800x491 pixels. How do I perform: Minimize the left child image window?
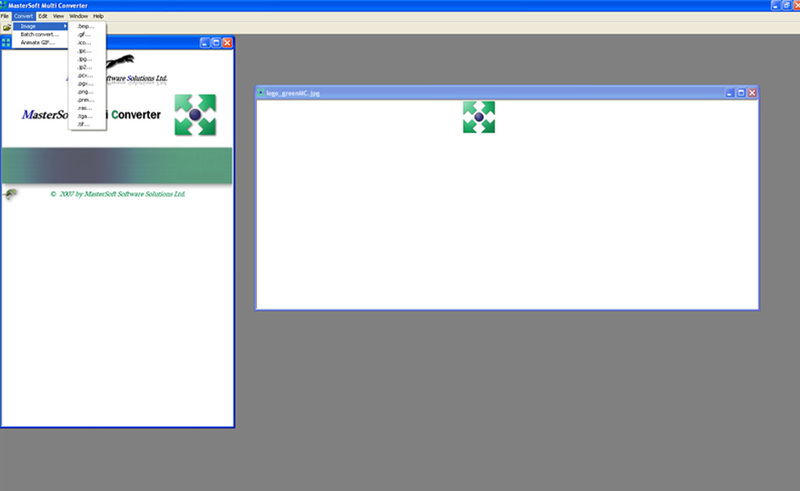205,42
